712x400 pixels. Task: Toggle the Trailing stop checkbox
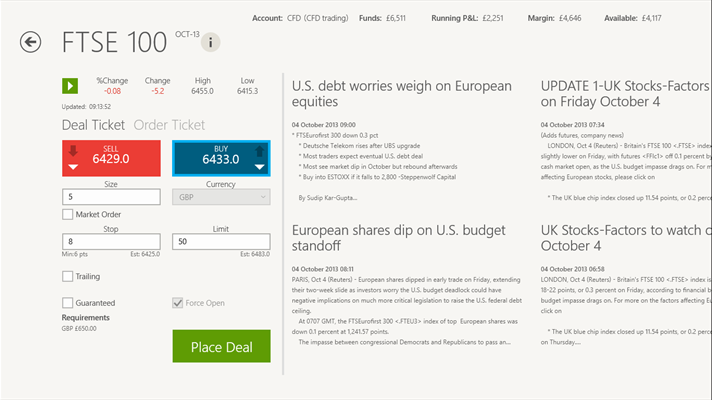point(67,276)
